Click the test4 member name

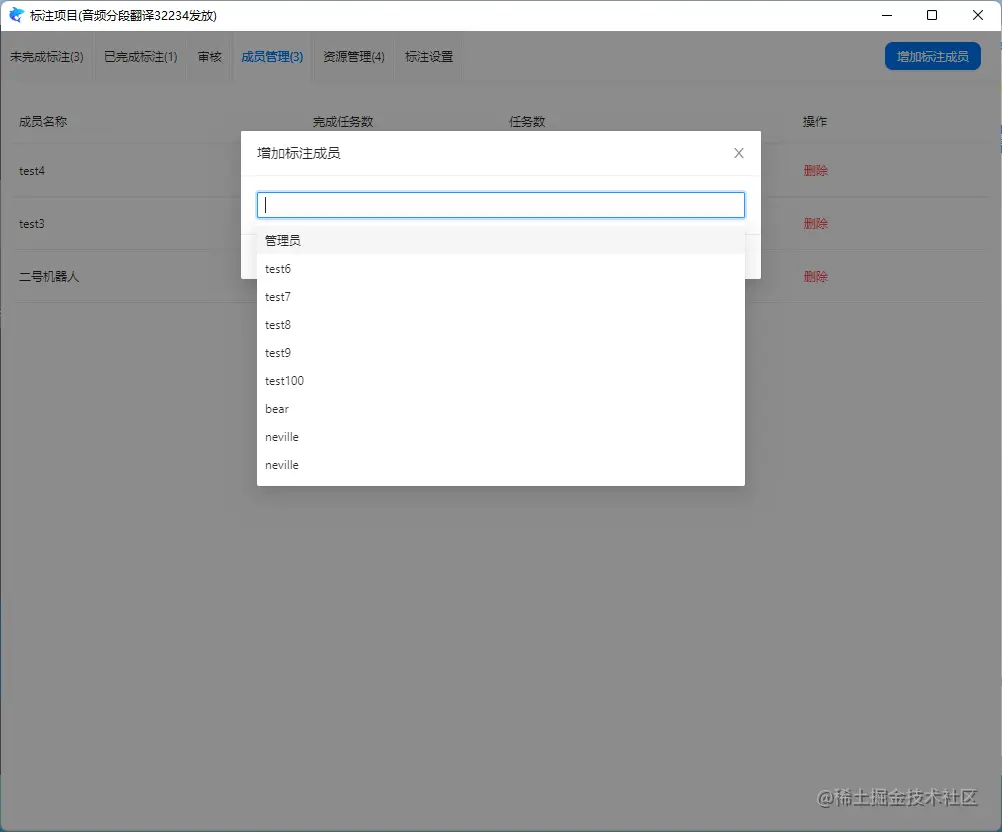pyautogui.click(x=32, y=171)
